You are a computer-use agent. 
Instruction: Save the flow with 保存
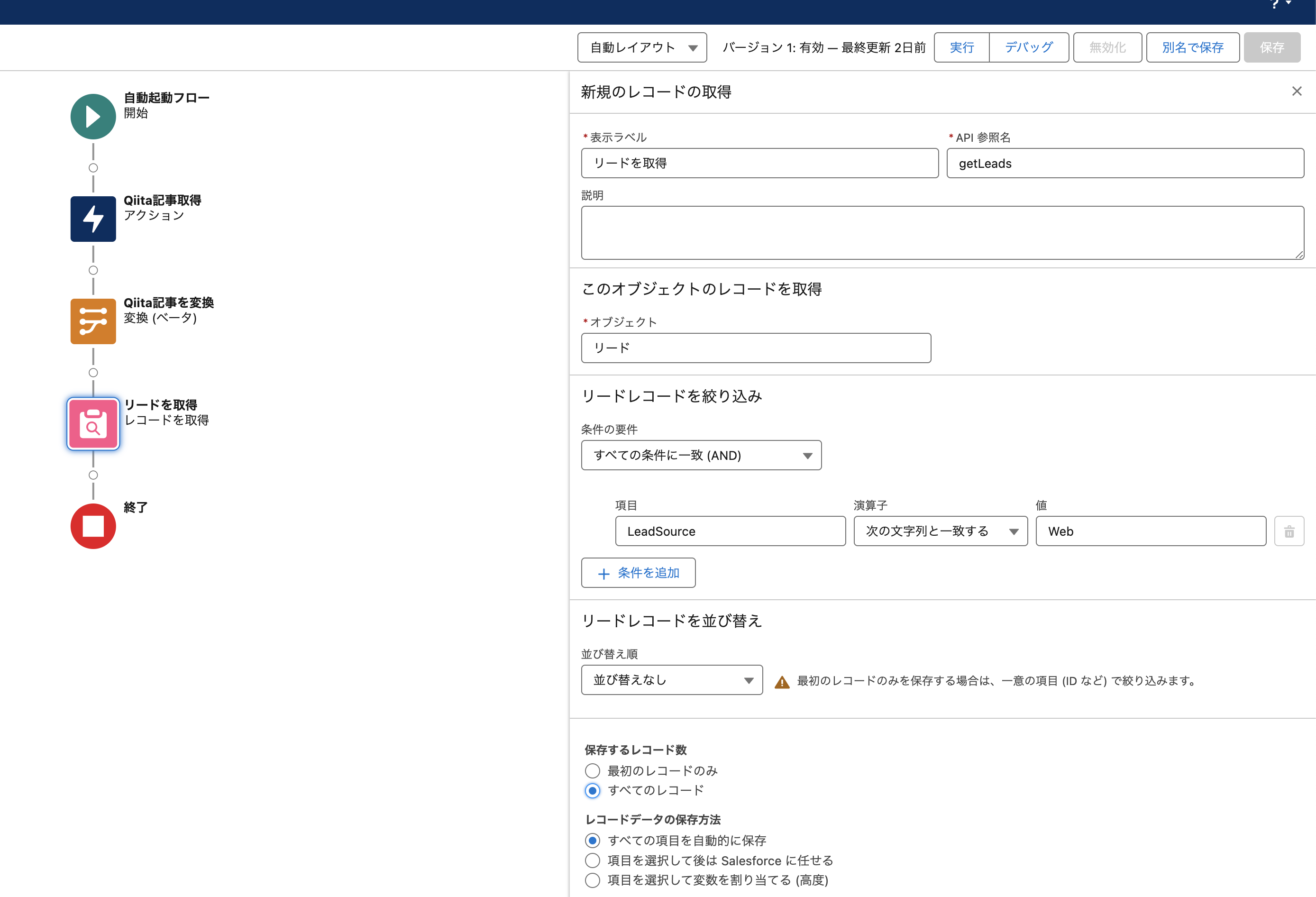[x=1272, y=47]
